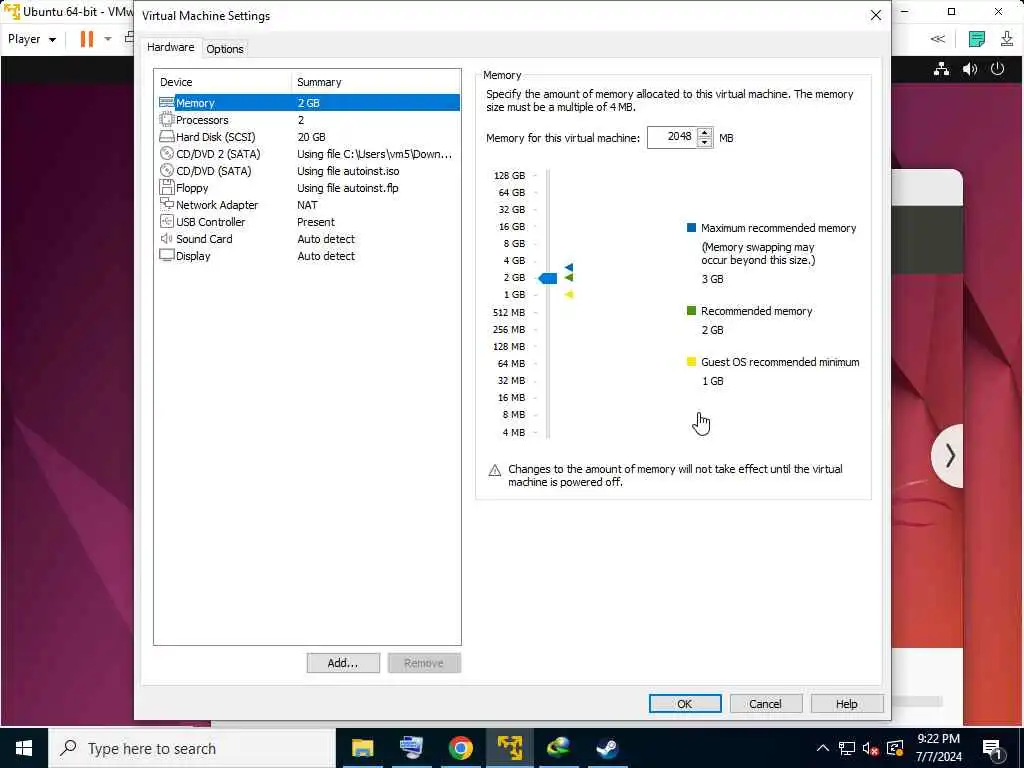Select the Display monitor icon
Image resolution: width=1024 pixels, height=768 pixels.
click(x=167, y=255)
